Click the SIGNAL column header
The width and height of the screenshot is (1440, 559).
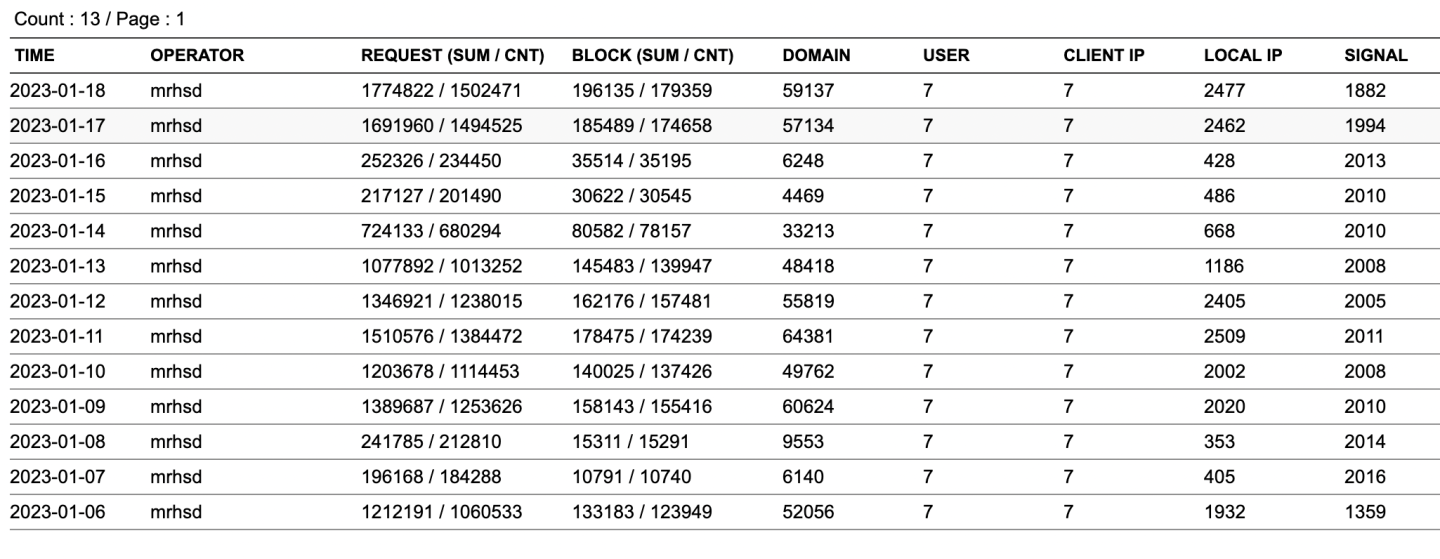pos(1376,57)
